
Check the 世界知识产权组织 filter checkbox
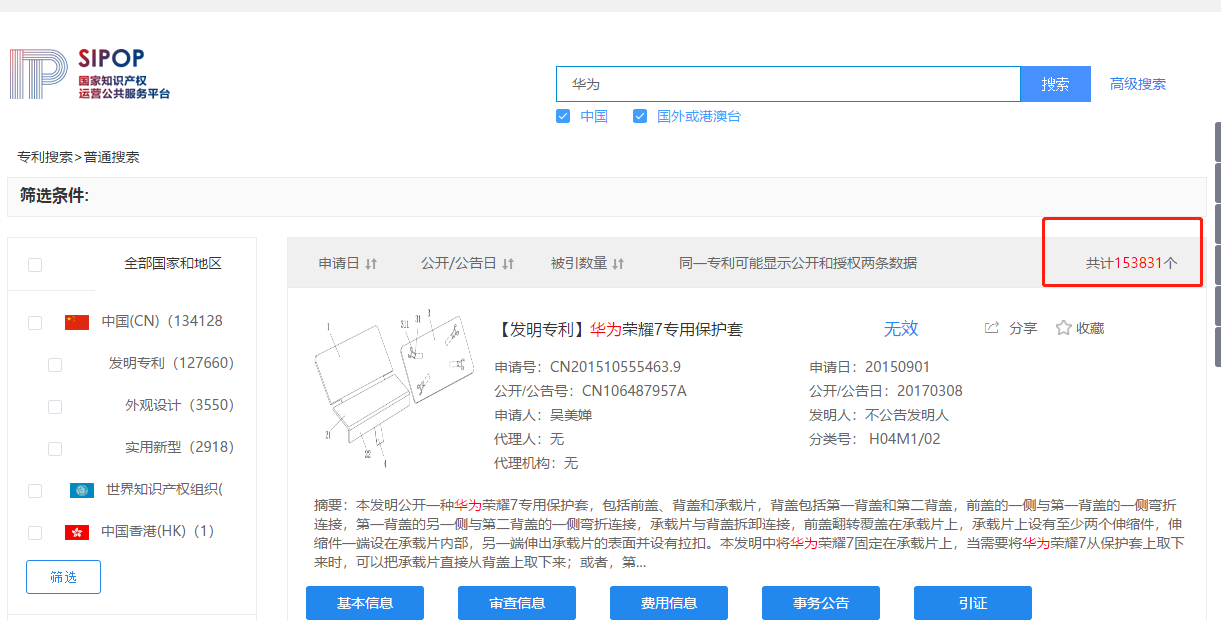[x=35, y=490]
